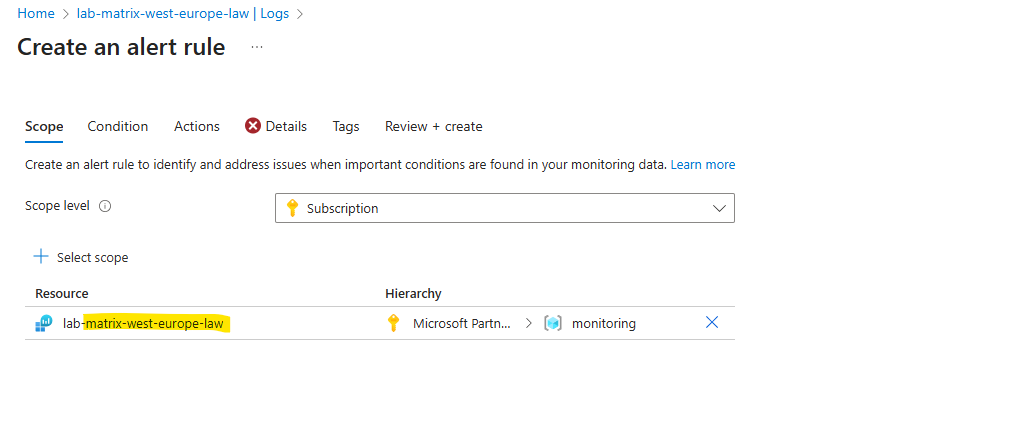Click the plus icon next to Select scope
This screenshot has width=1028, height=428.
point(41,256)
